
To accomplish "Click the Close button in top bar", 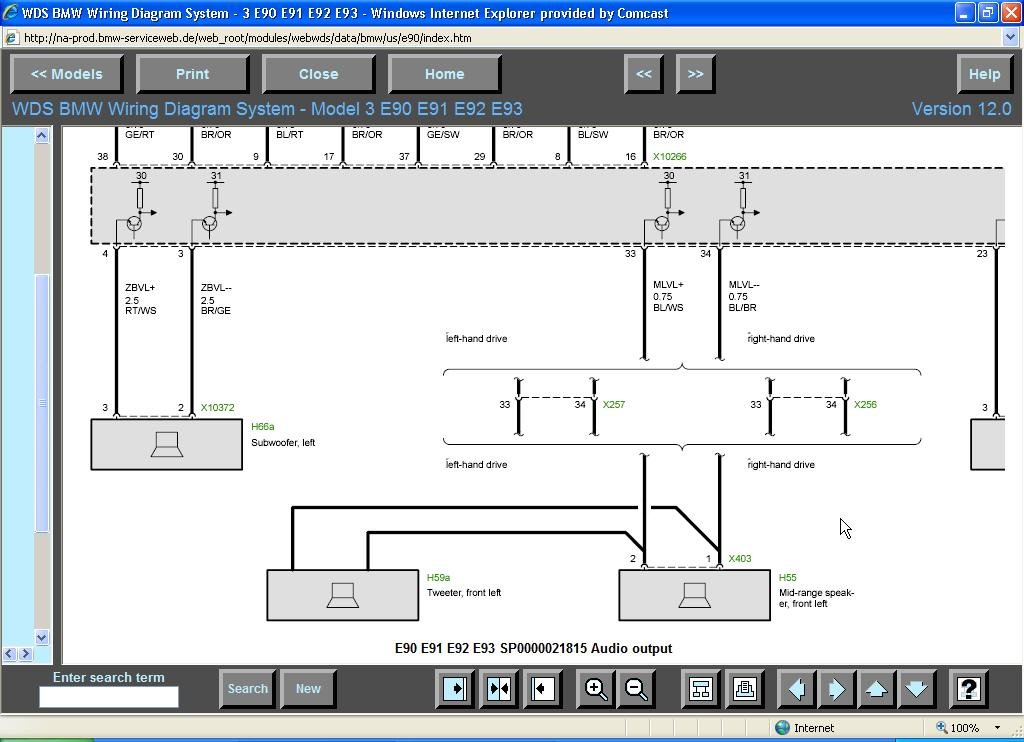I will [319, 74].
